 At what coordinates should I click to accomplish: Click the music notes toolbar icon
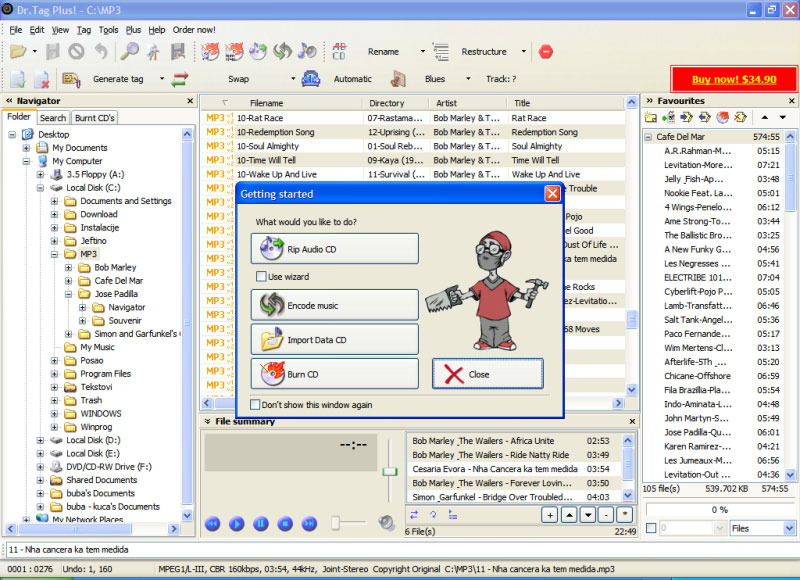point(307,52)
